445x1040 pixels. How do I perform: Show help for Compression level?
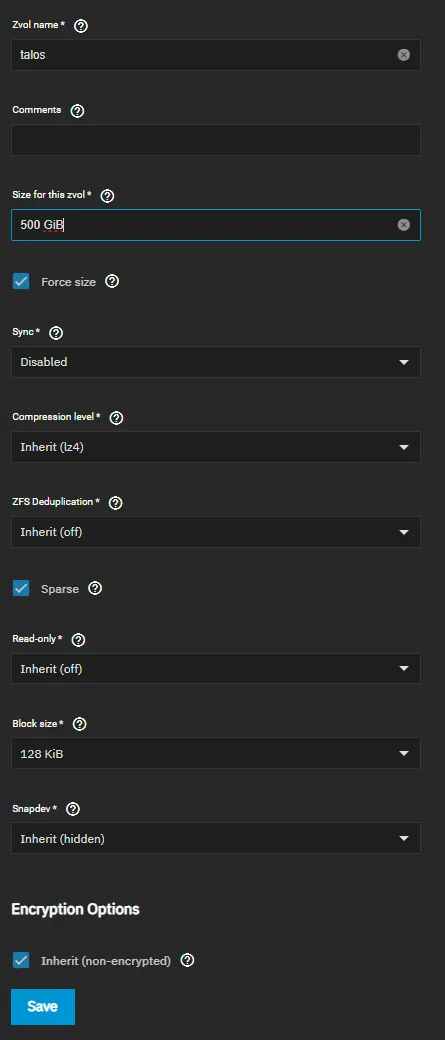coord(116,418)
